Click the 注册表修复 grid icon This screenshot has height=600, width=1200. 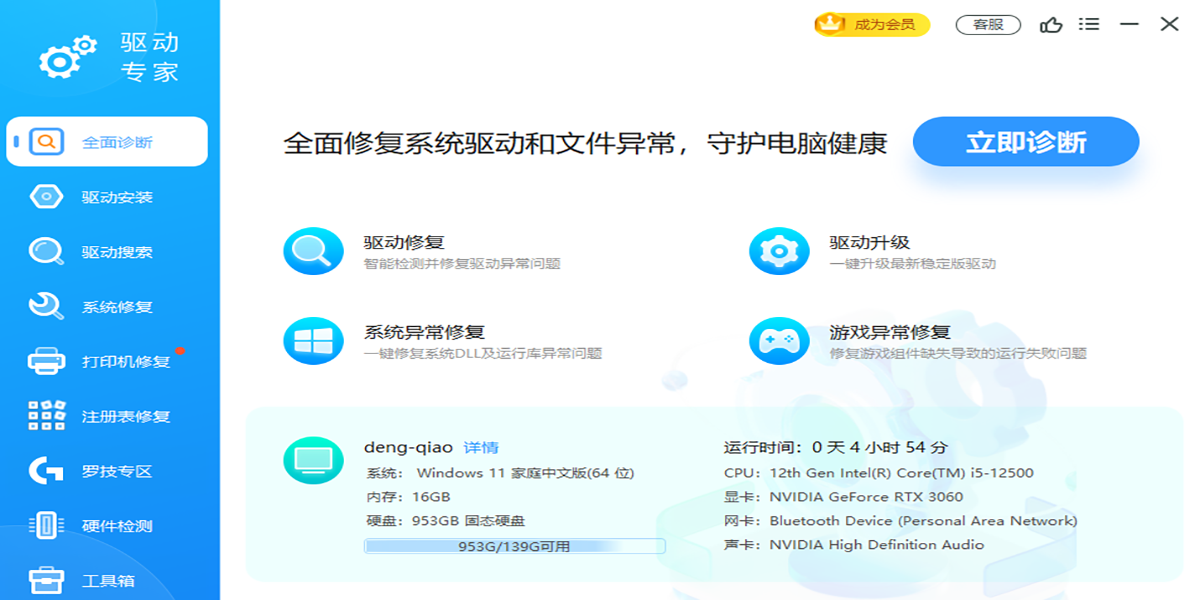(x=46, y=416)
